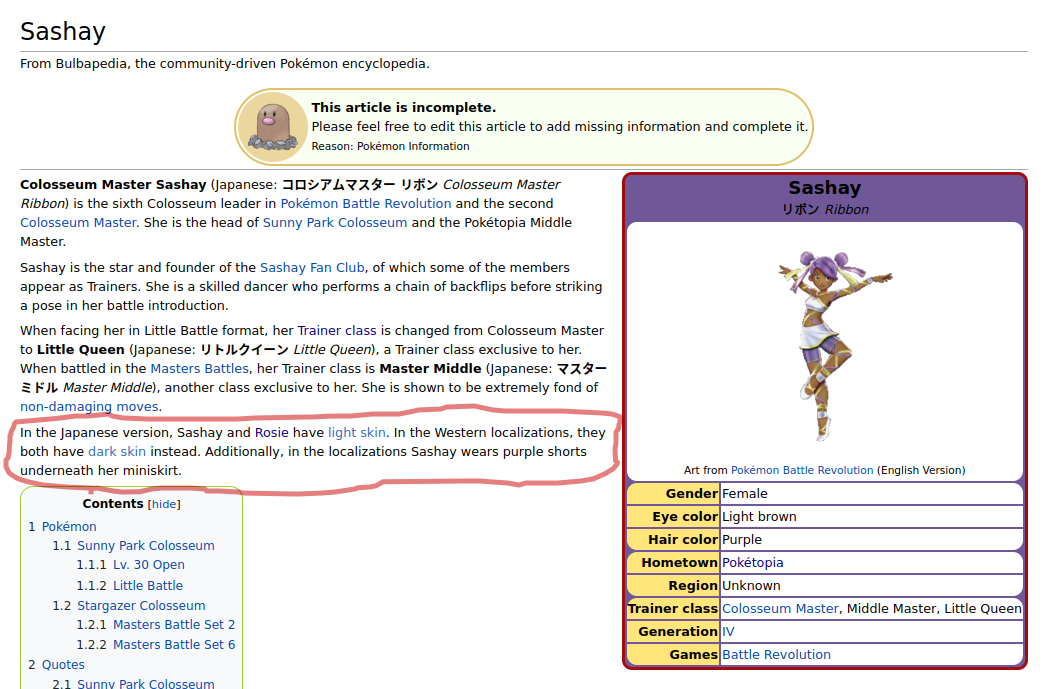
Task: Click the 'Reason: Pokémon Information' text
Action: pyautogui.click(x=391, y=146)
